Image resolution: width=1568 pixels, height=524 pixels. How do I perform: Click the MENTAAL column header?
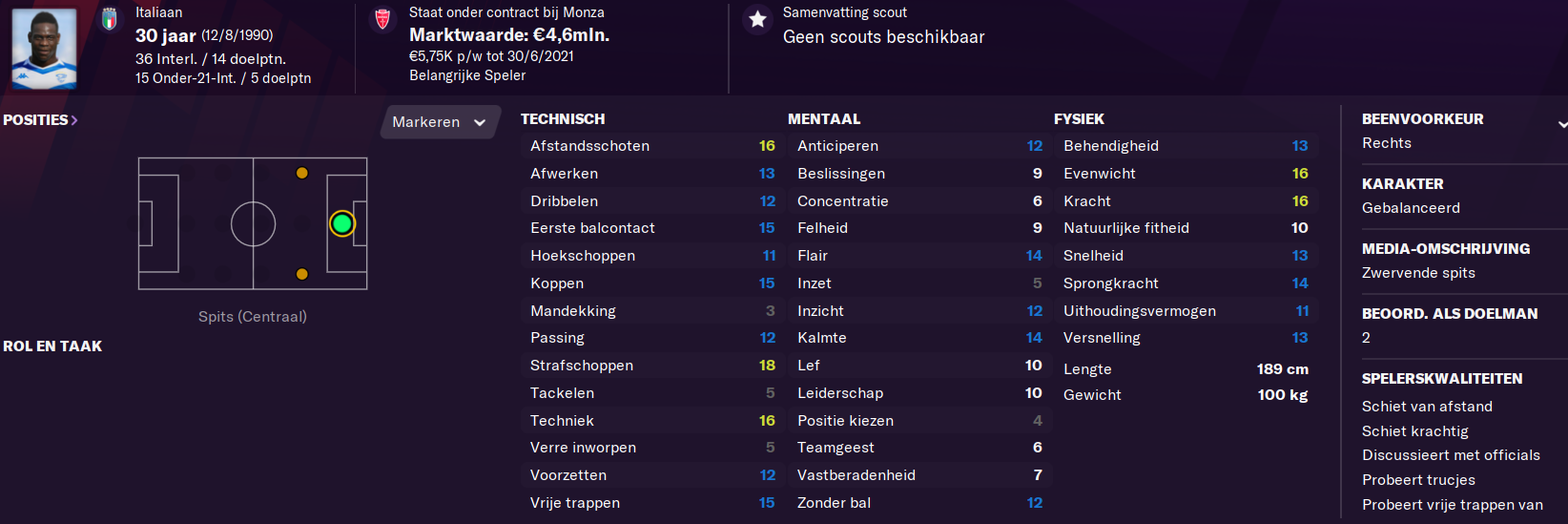[x=824, y=119]
